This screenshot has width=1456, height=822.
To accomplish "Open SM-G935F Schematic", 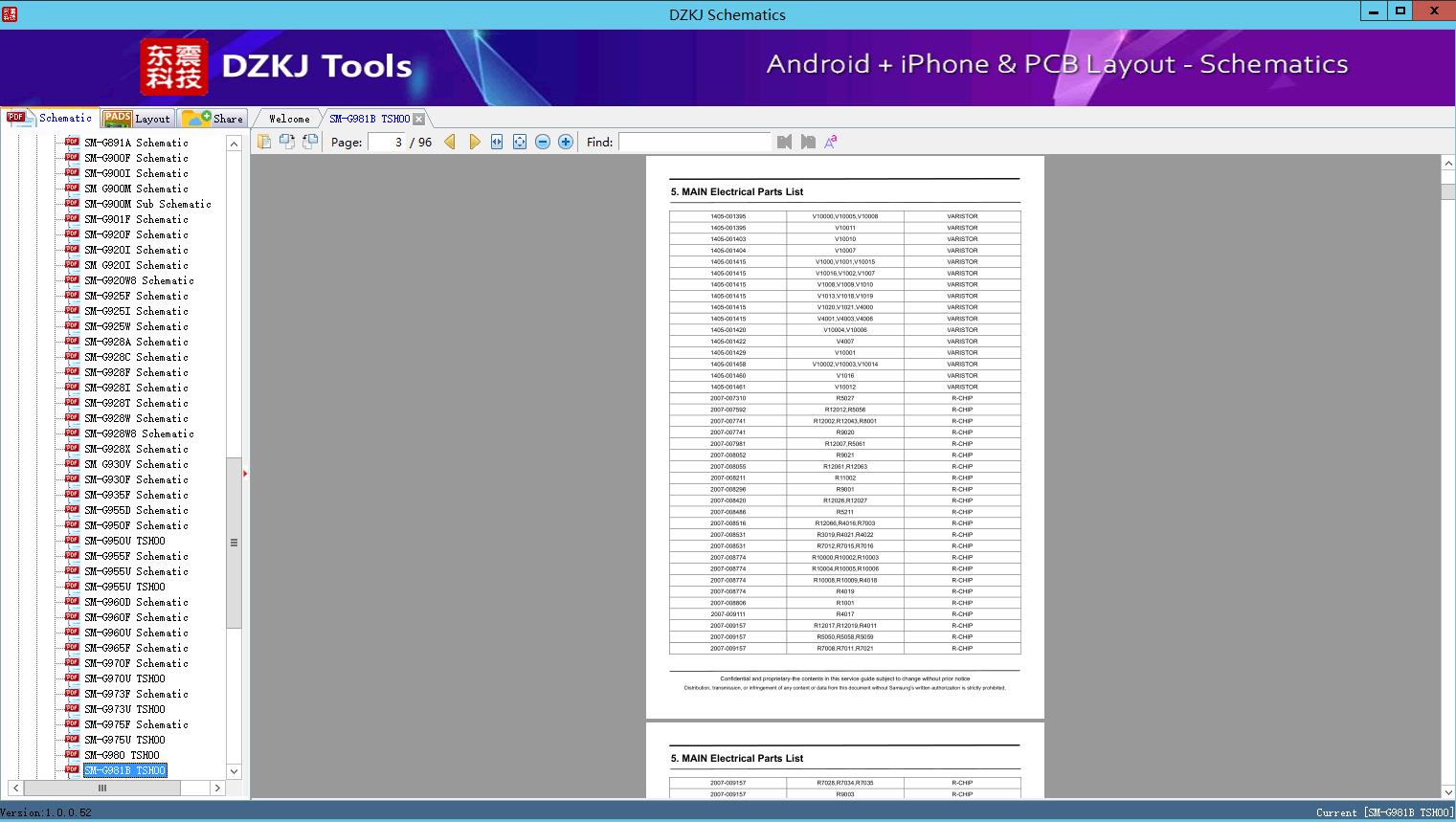I will coord(136,495).
